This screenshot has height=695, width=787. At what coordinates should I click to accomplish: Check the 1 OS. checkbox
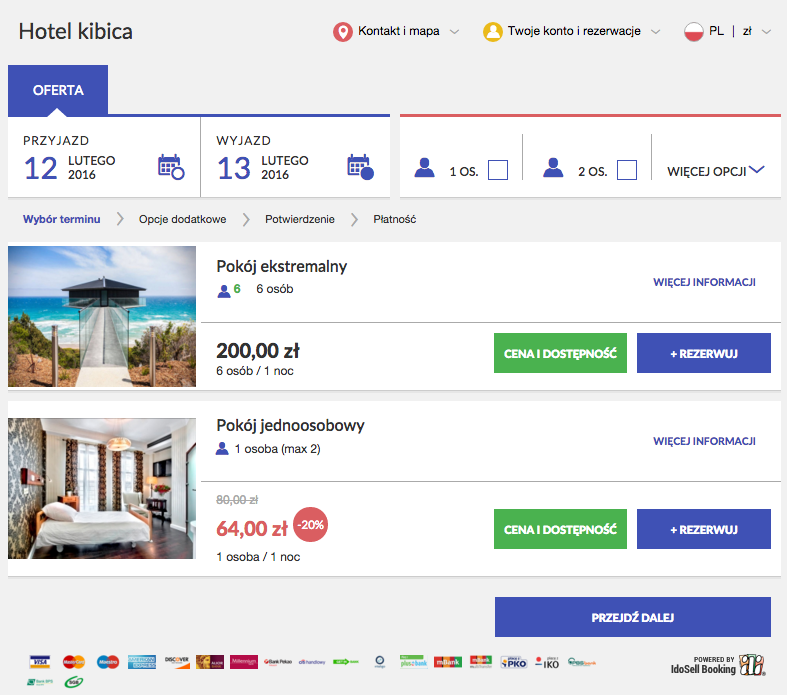tap(497, 170)
